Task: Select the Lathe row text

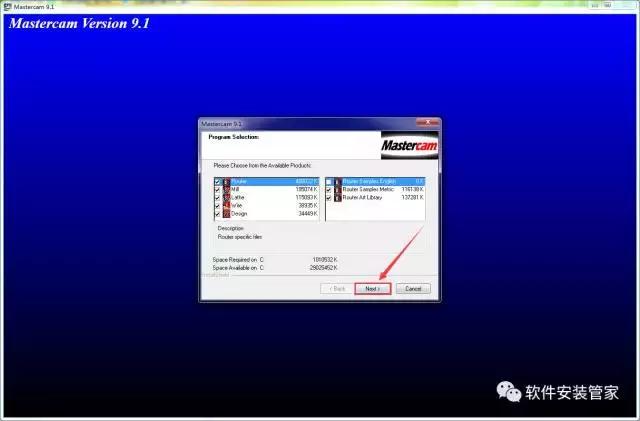Action: point(238,198)
